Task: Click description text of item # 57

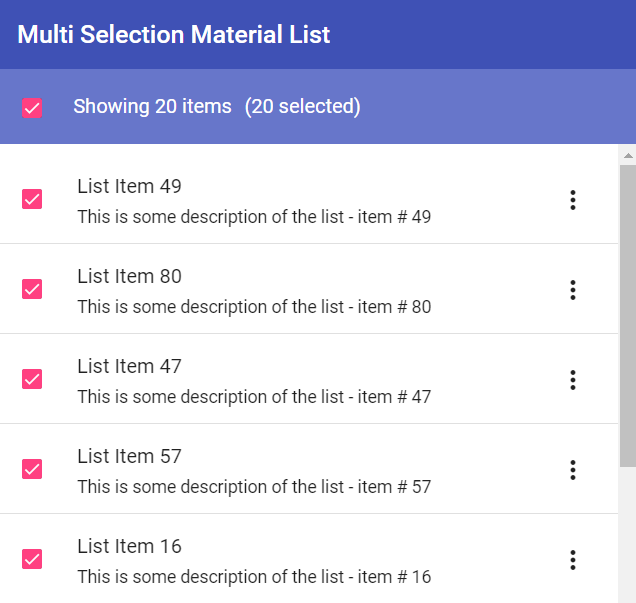Action: (254, 487)
